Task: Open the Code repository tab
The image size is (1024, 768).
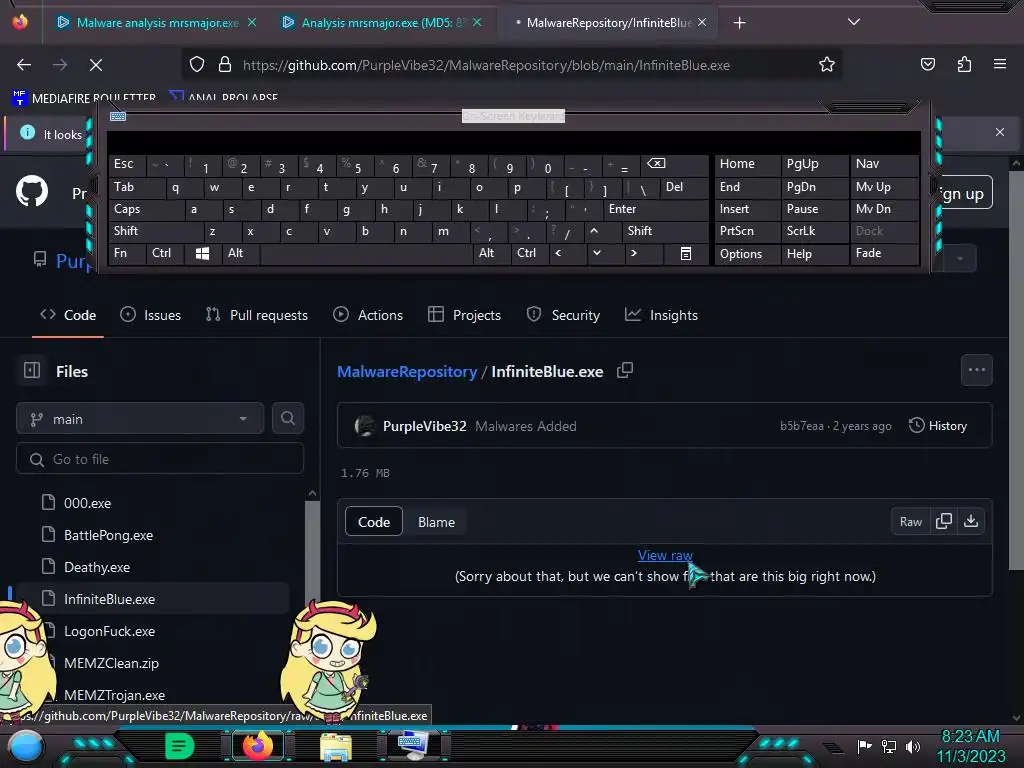Action: pos(68,315)
